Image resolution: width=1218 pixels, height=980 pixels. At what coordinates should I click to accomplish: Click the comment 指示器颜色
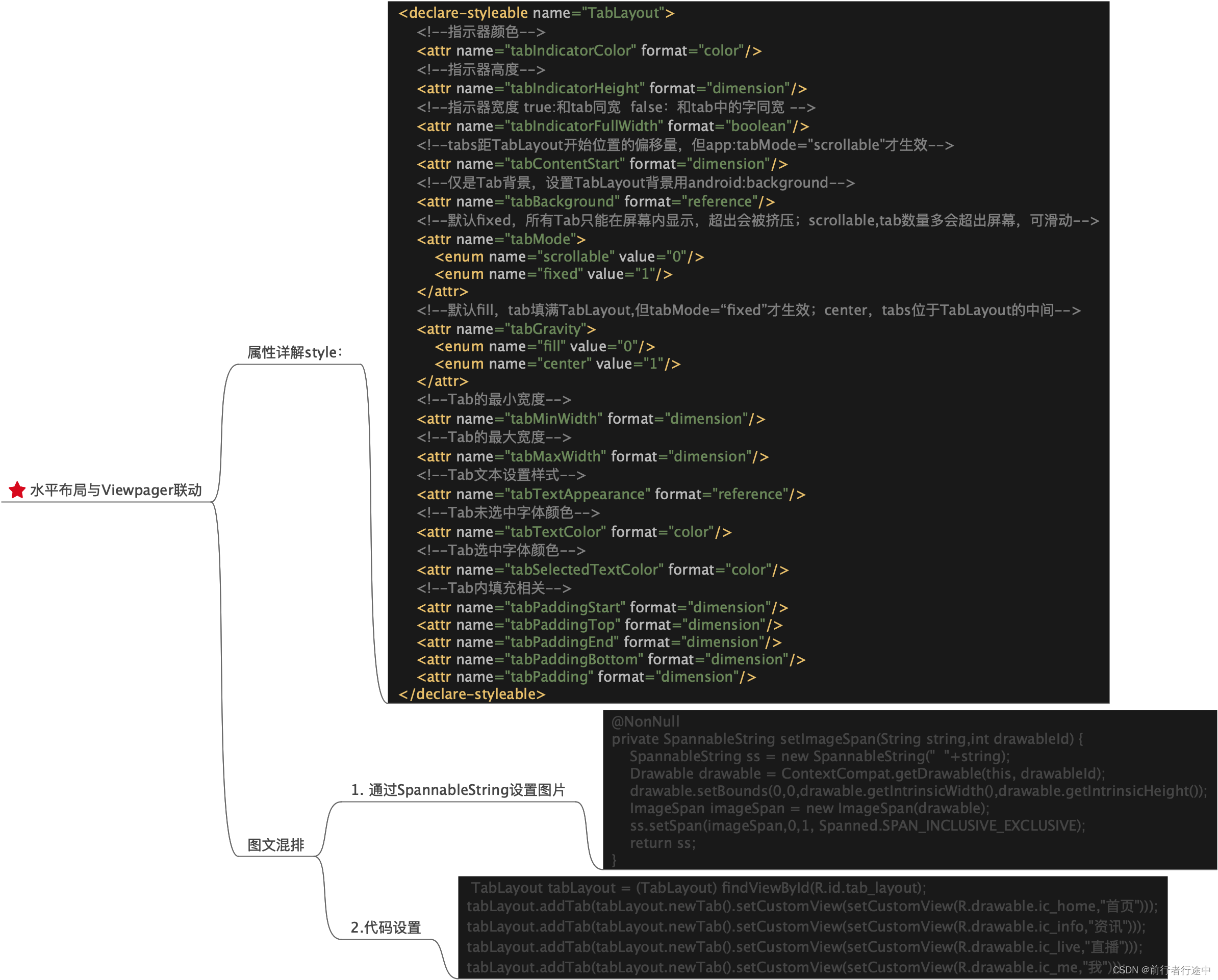(x=481, y=32)
